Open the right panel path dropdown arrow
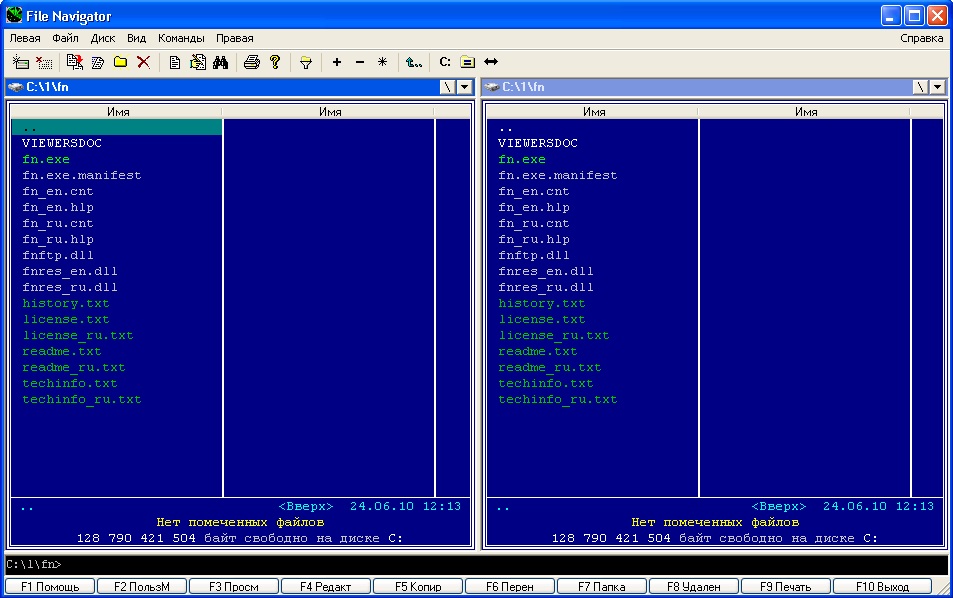 (938, 87)
